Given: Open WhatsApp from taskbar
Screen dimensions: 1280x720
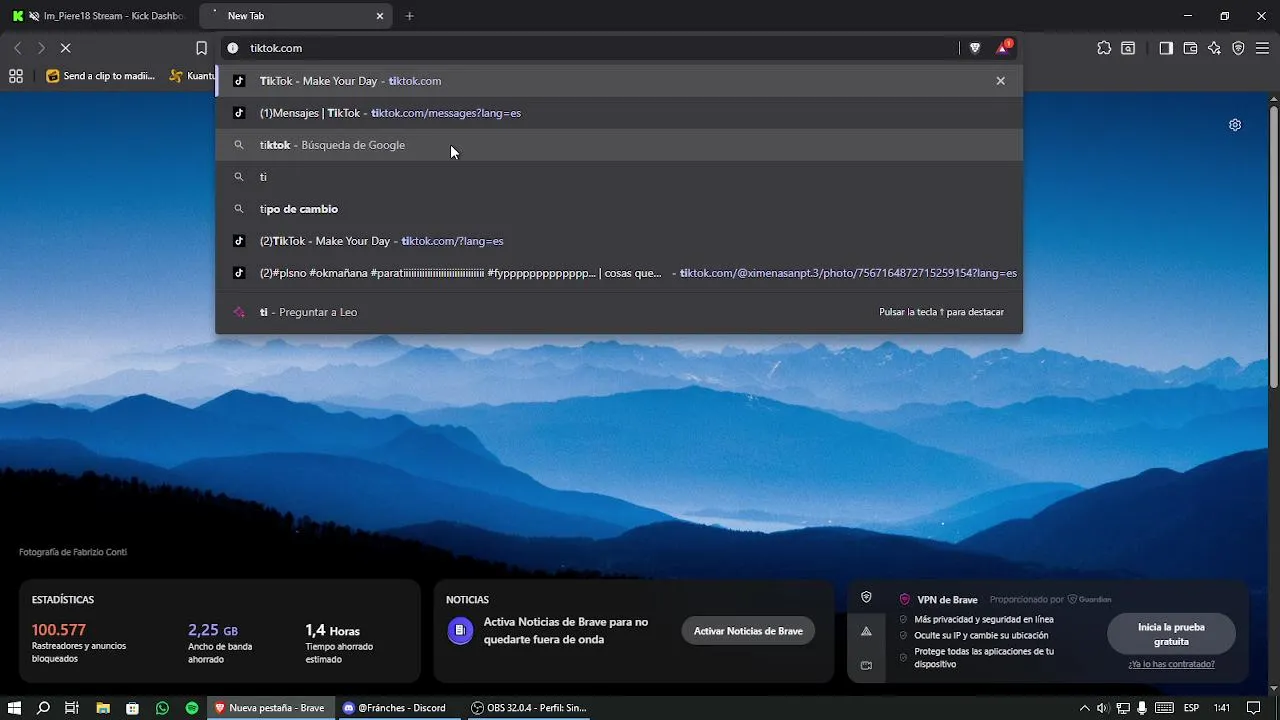Looking at the screenshot, I should coord(162,708).
